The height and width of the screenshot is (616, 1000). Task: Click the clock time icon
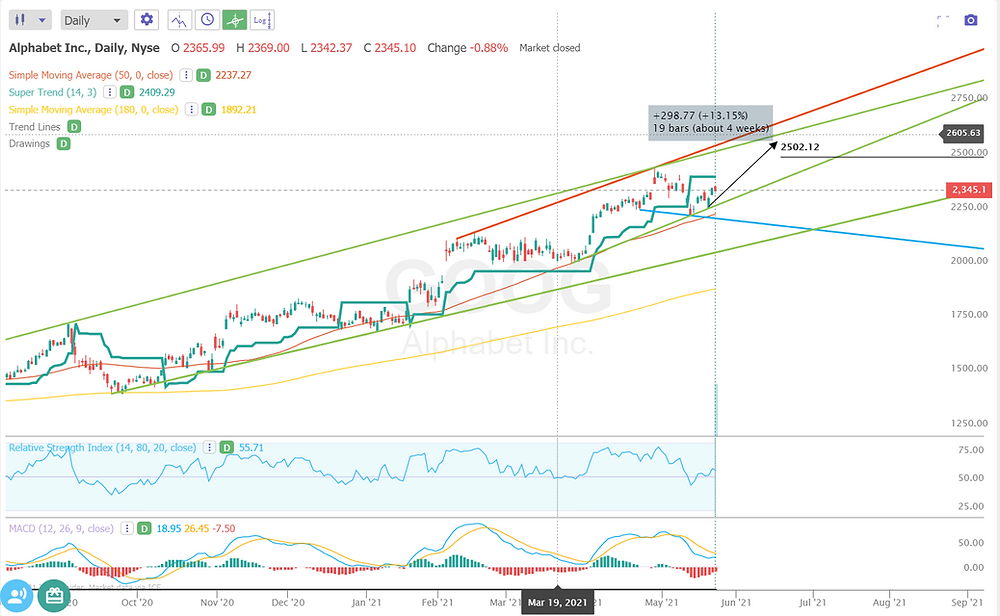[x=207, y=20]
